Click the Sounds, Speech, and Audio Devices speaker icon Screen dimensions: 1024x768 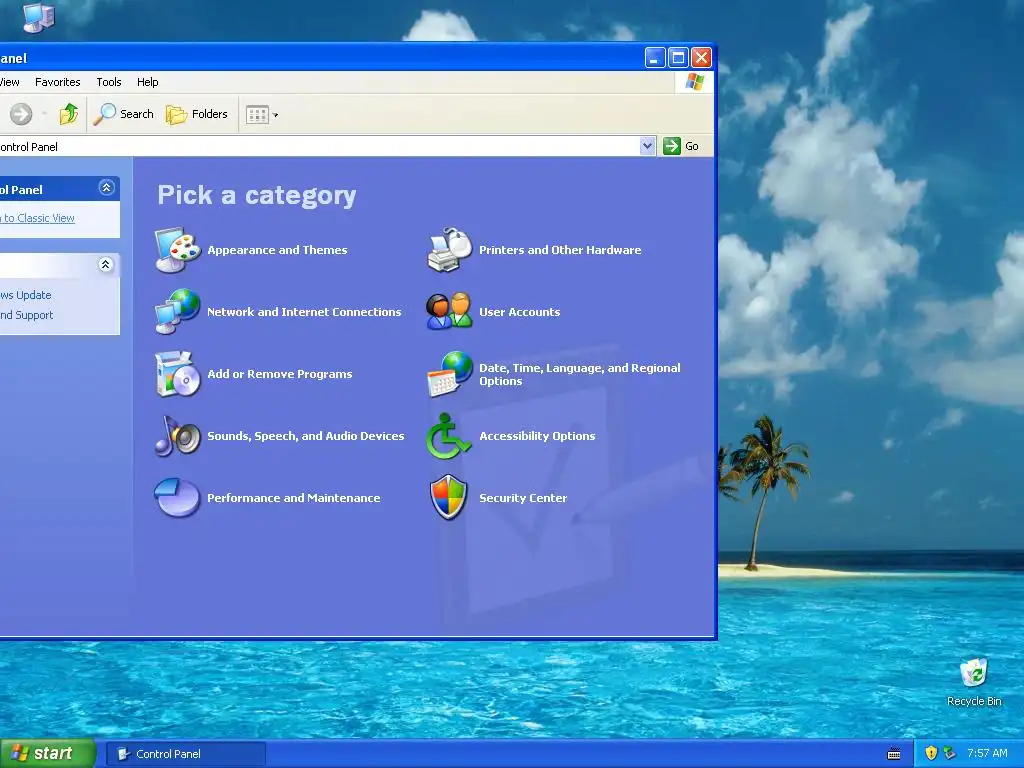pos(178,436)
